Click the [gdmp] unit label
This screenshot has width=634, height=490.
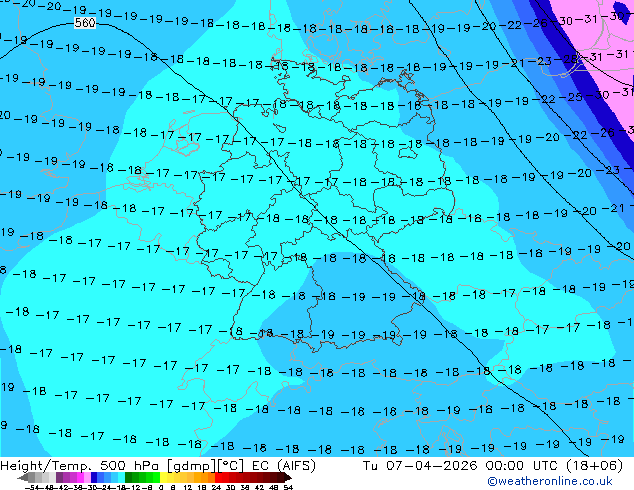[192, 466]
